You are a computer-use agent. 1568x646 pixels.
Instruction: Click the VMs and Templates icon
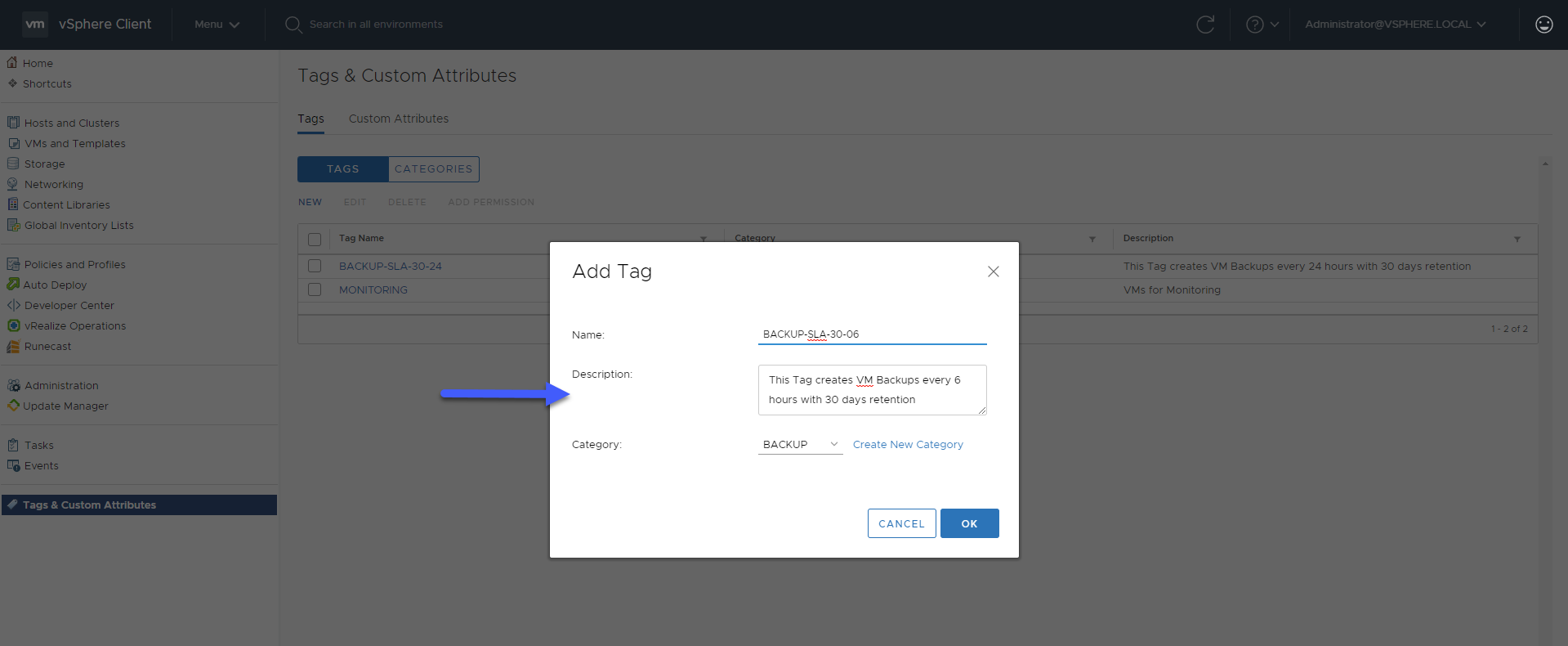pos(13,143)
